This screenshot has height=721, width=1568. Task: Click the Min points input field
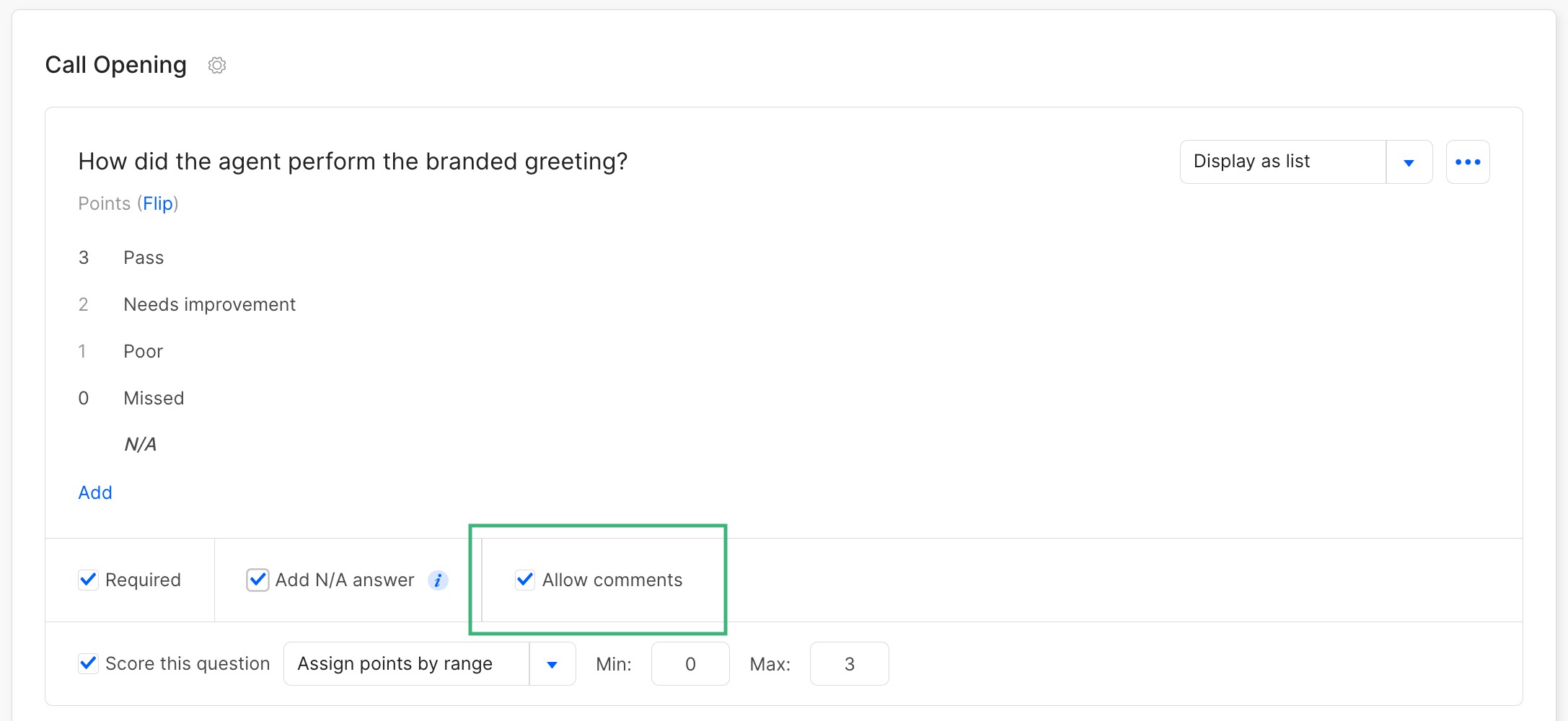[690, 663]
